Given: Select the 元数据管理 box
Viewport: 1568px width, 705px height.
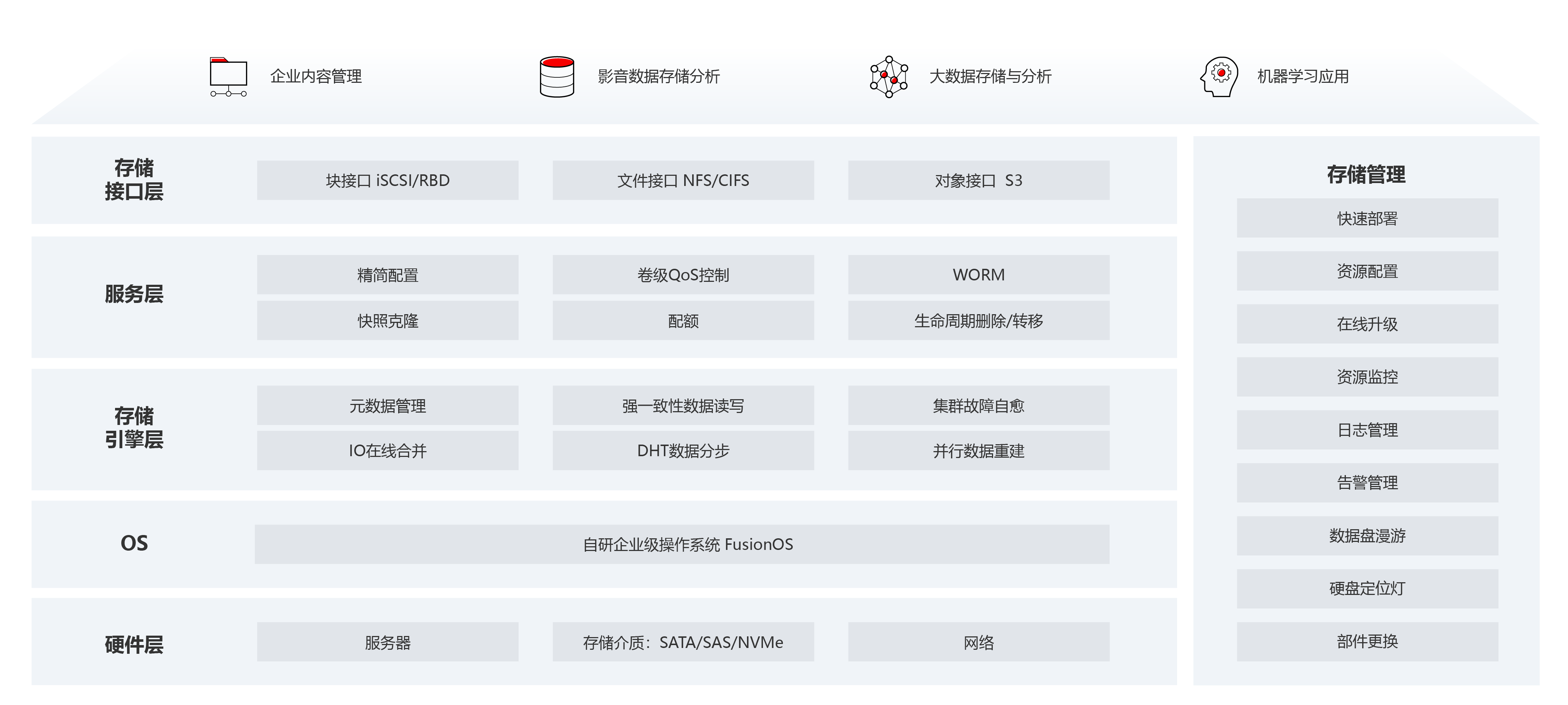Looking at the screenshot, I should [388, 405].
